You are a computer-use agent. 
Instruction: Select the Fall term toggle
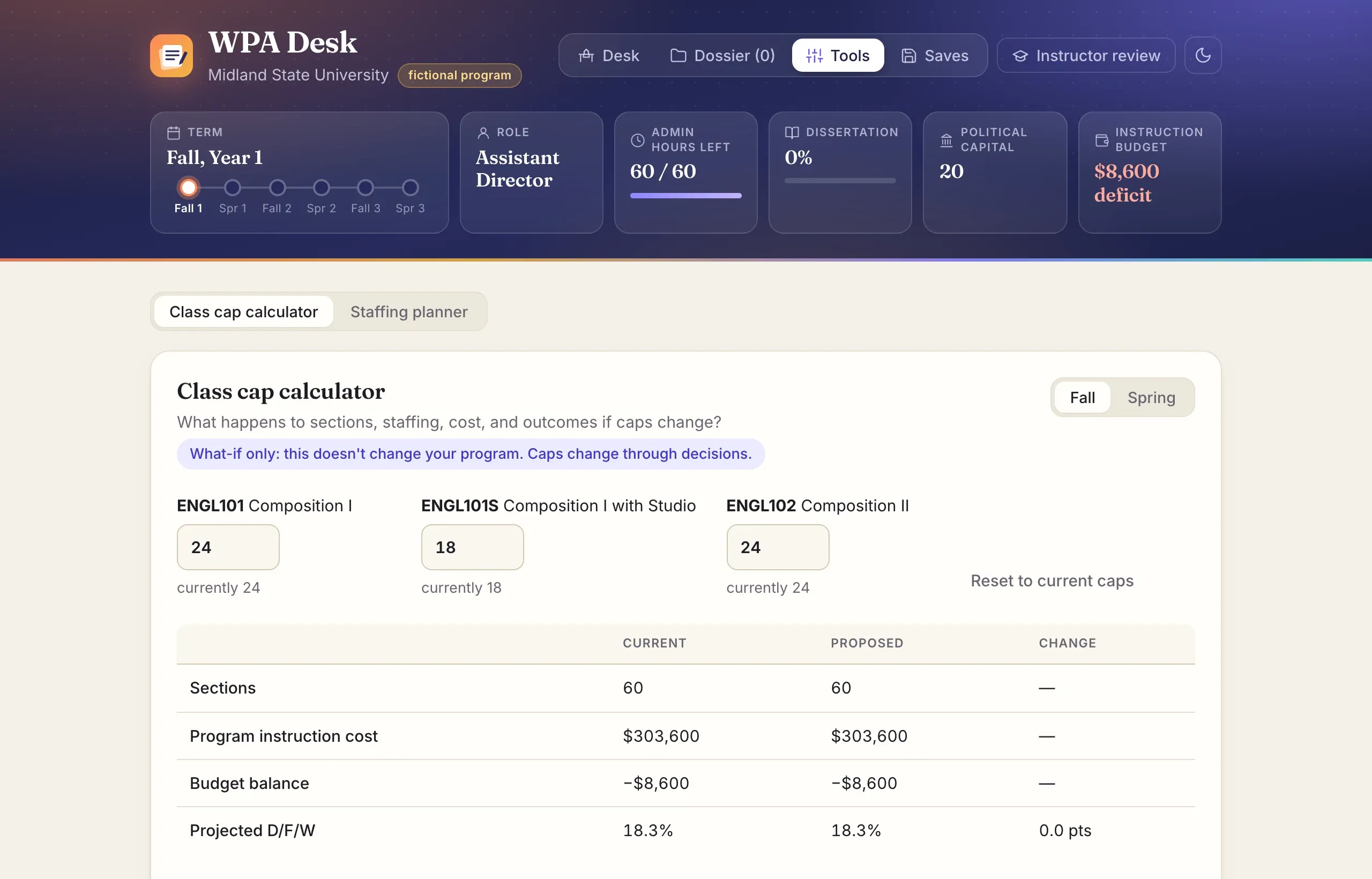point(1082,397)
